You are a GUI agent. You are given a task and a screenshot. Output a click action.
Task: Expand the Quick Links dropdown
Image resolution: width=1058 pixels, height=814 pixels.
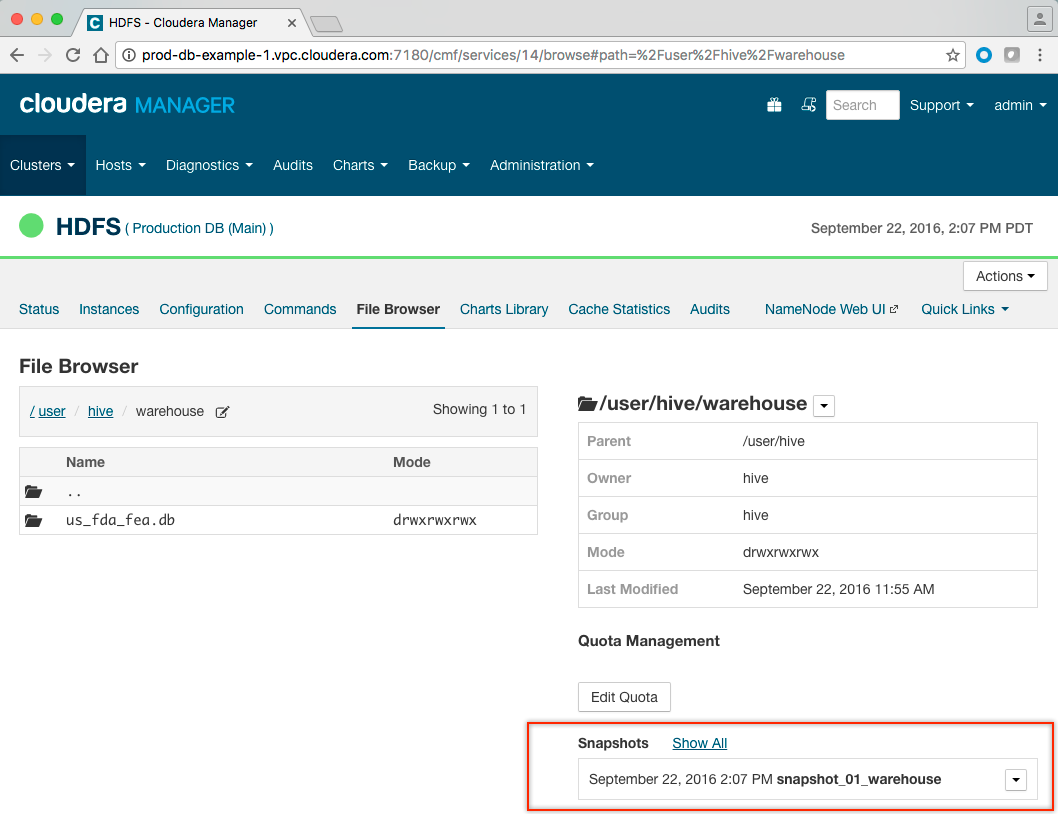pos(965,309)
